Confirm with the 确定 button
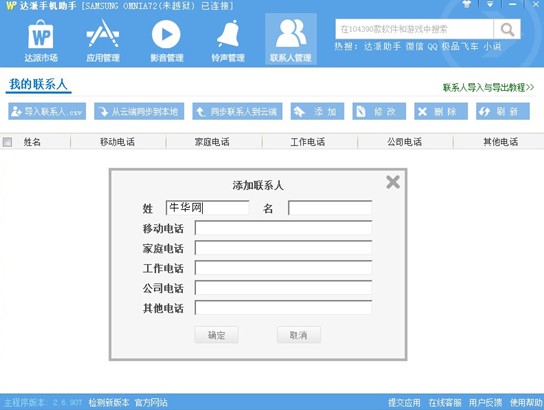 click(216, 335)
